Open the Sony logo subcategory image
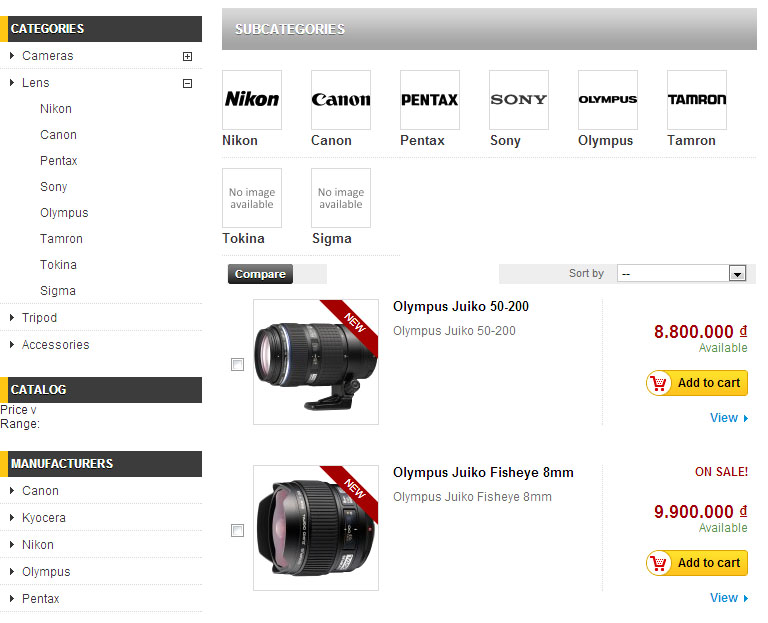This screenshot has width=768, height=623. 519,100
